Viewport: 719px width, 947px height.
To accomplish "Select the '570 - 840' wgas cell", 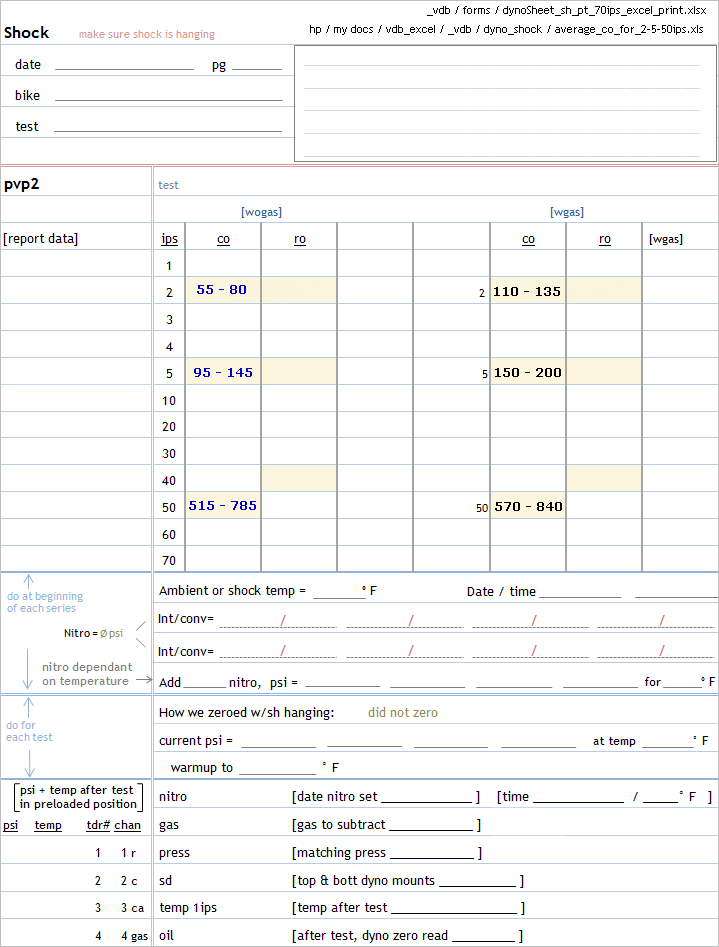I will pos(527,507).
